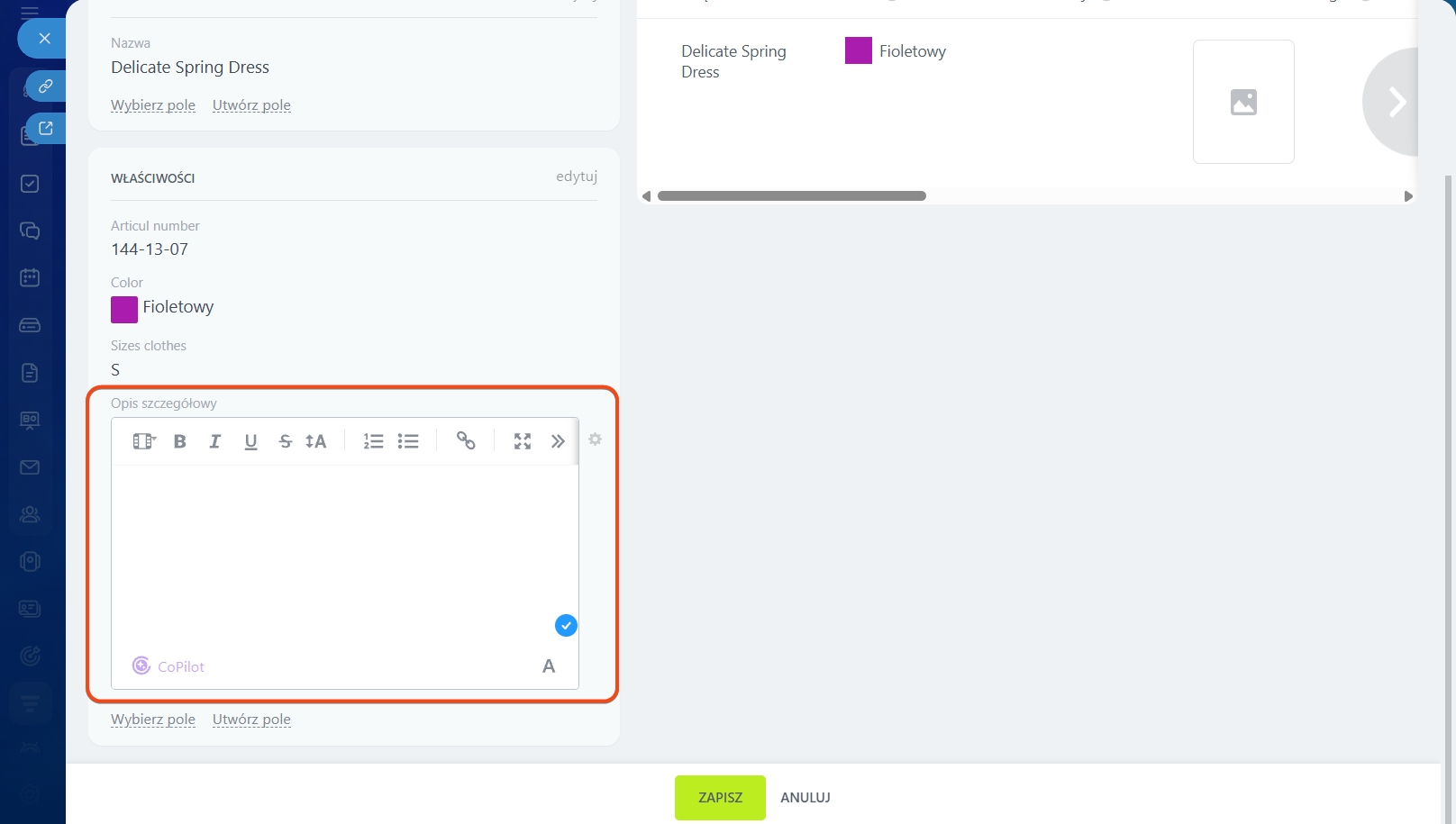
Task: Open presentation board icon in left sidebar
Action: point(30,420)
